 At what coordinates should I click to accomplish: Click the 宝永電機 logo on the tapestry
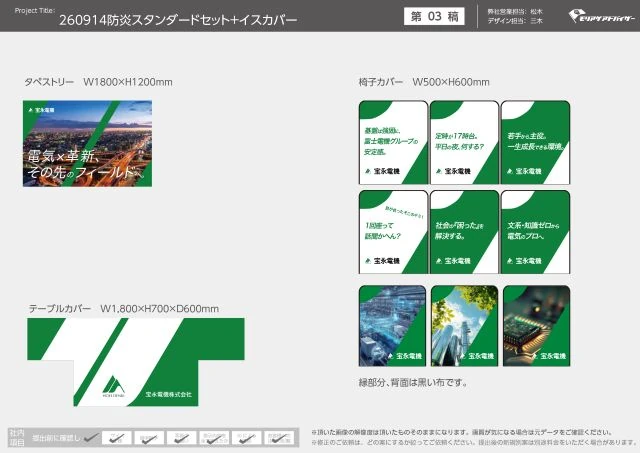pyautogui.click(x=41, y=110)
